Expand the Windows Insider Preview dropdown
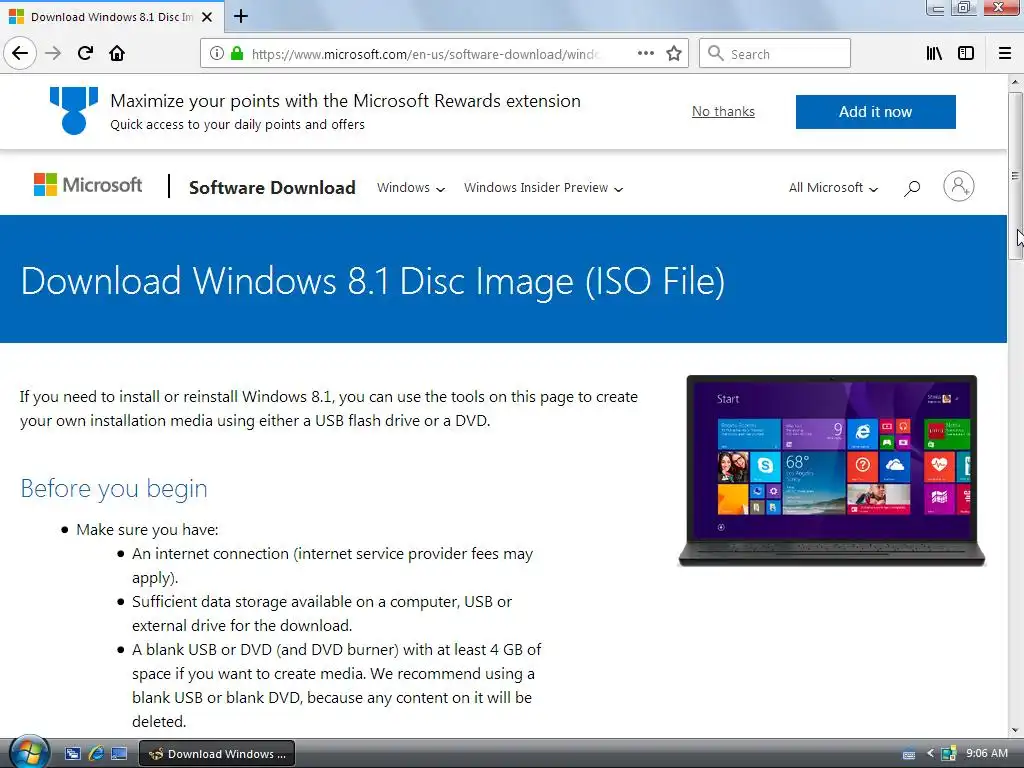This screenshot has height=768, width=1024. click(x=543, y=188)
